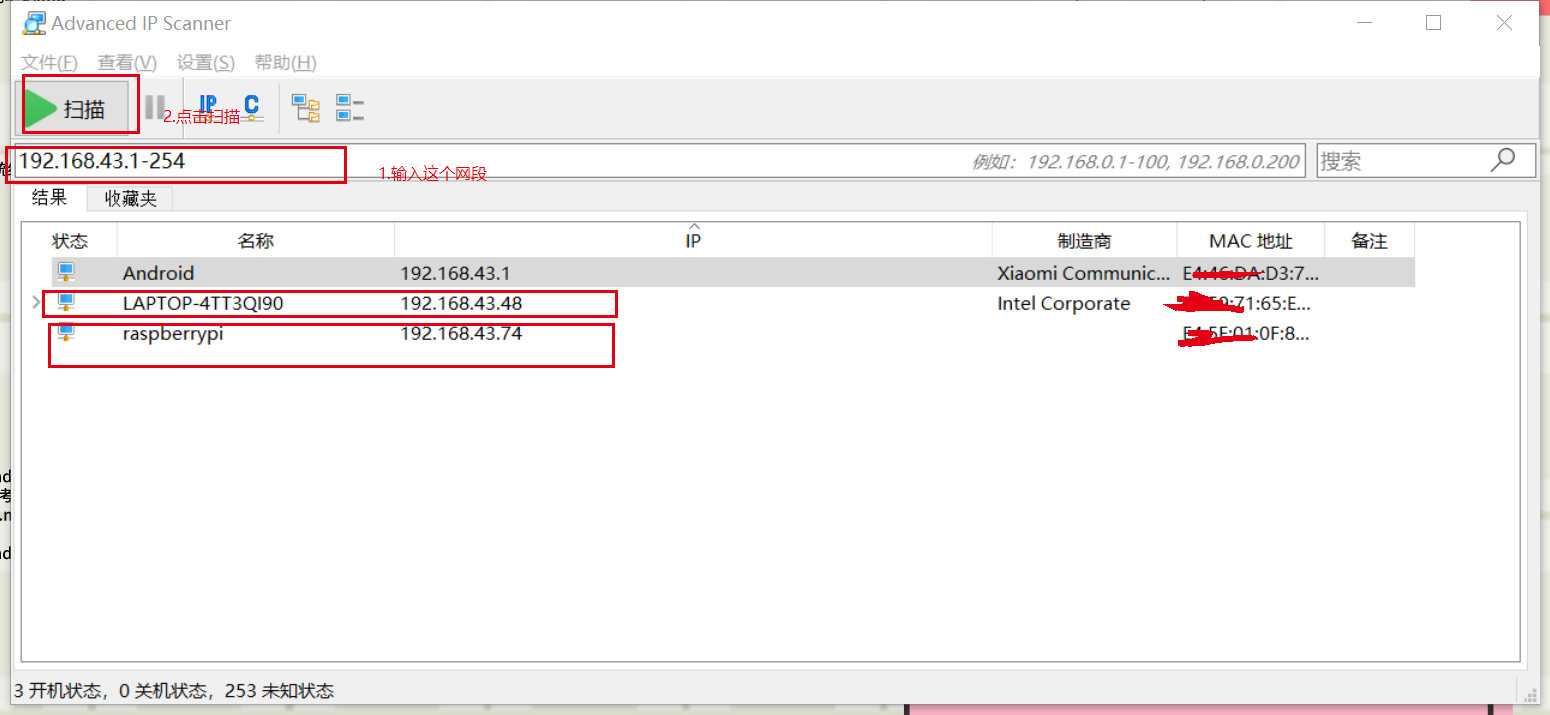Screen dimensions: 1550x715
Task: Switch to the 收藏夹 tab
Action: 131,199
